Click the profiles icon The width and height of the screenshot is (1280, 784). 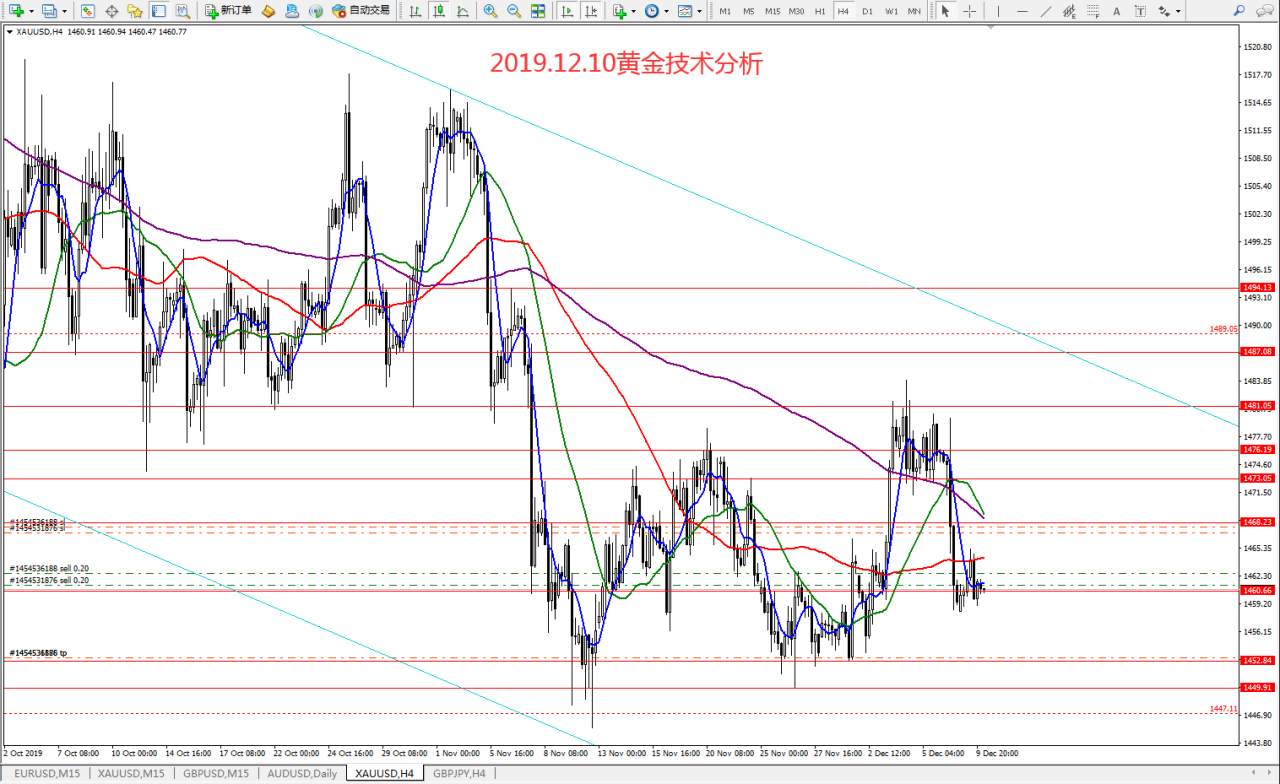tap(49, 10)
